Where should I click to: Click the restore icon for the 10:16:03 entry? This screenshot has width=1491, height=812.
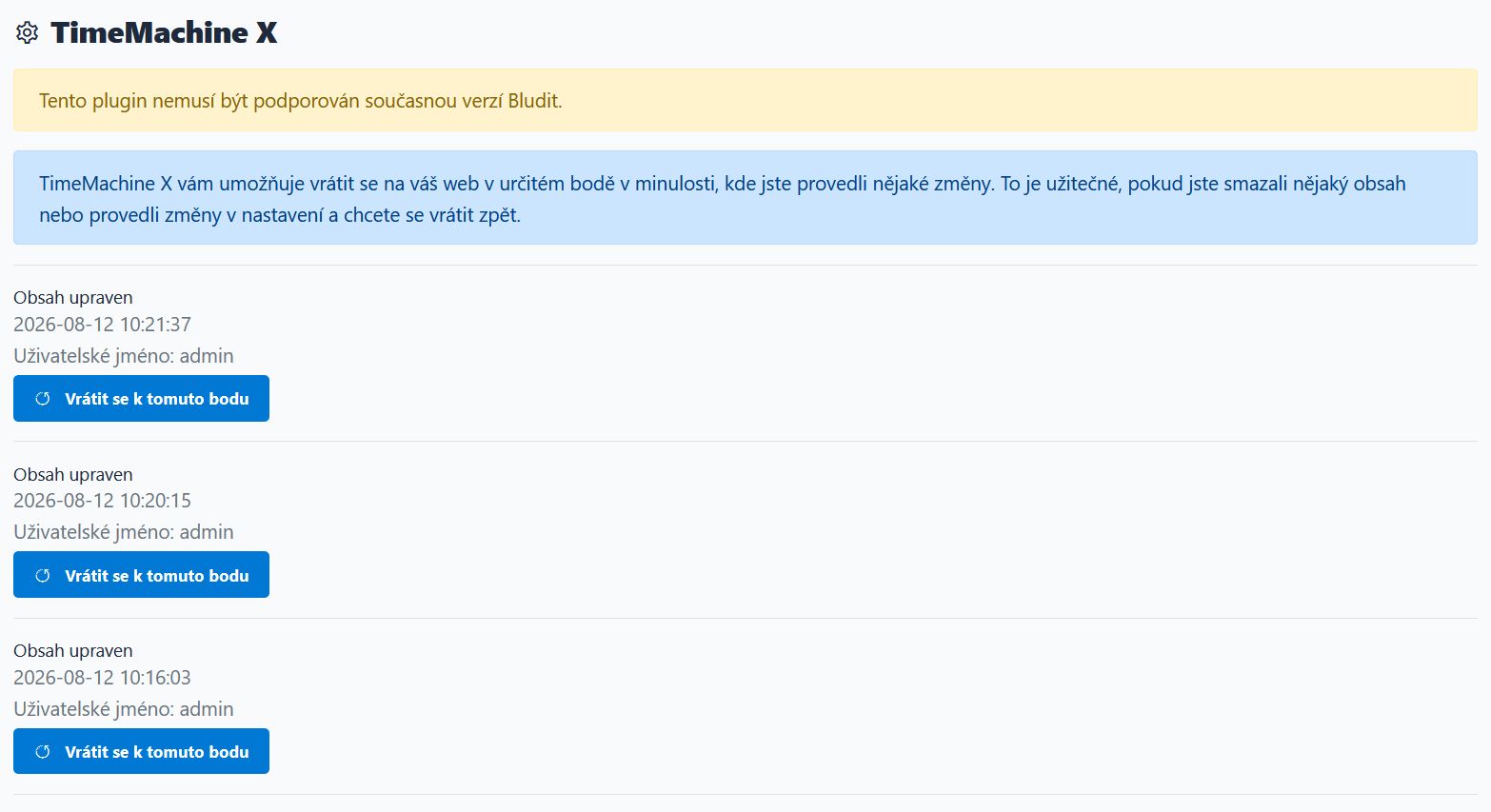[43, 752]
